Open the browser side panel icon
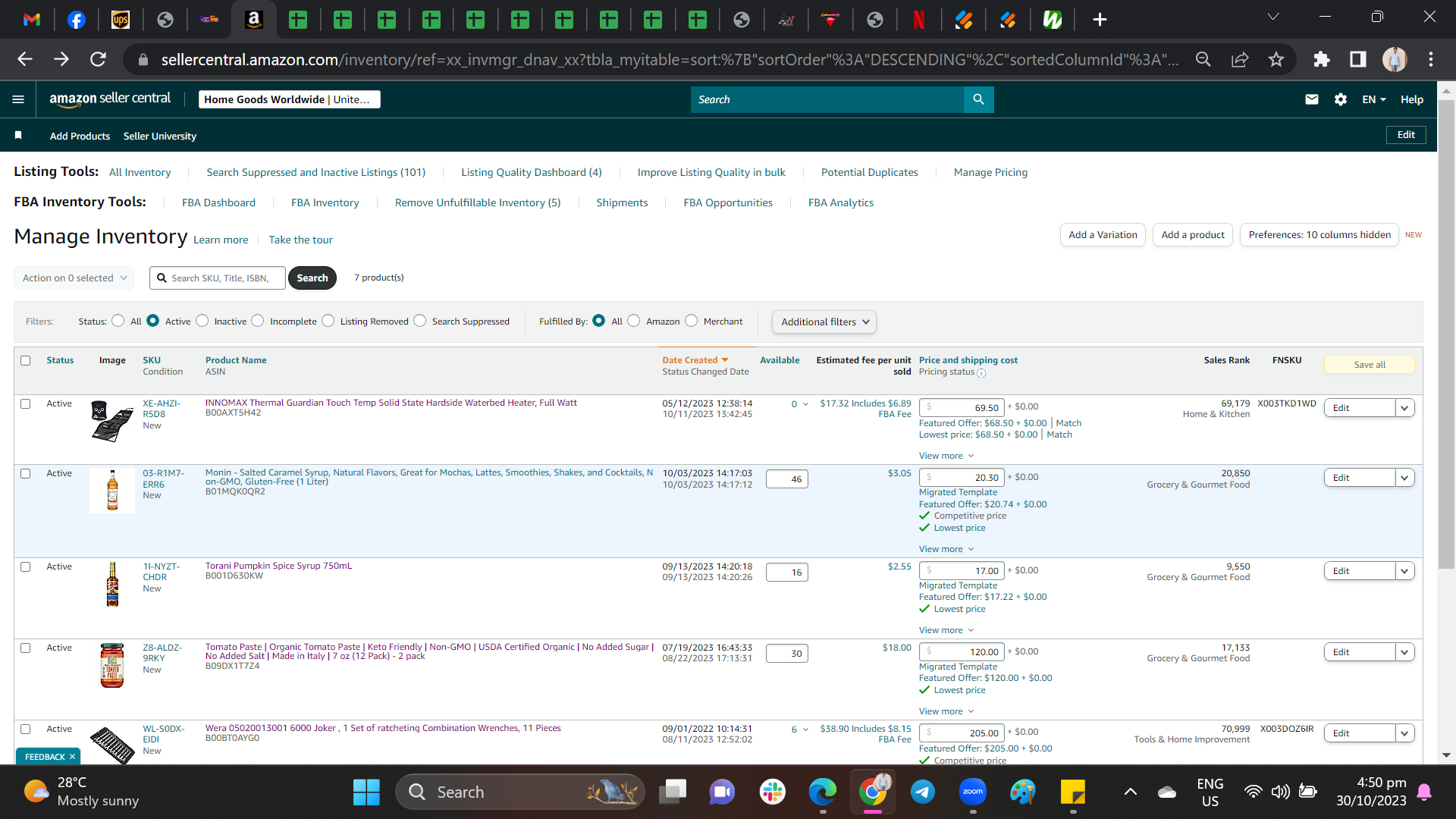 coord(1357,59)
